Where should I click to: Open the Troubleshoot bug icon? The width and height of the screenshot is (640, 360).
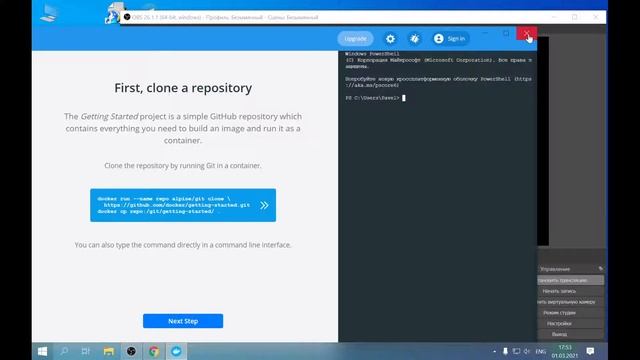[415, 39]
